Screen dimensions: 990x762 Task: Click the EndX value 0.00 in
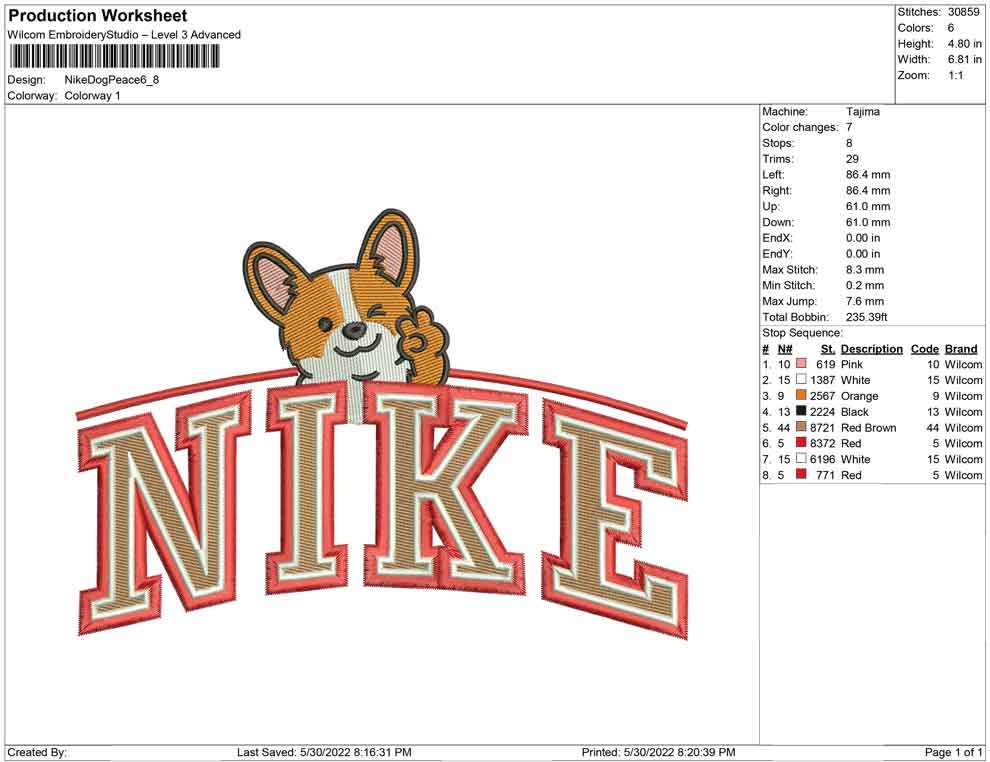863,237
